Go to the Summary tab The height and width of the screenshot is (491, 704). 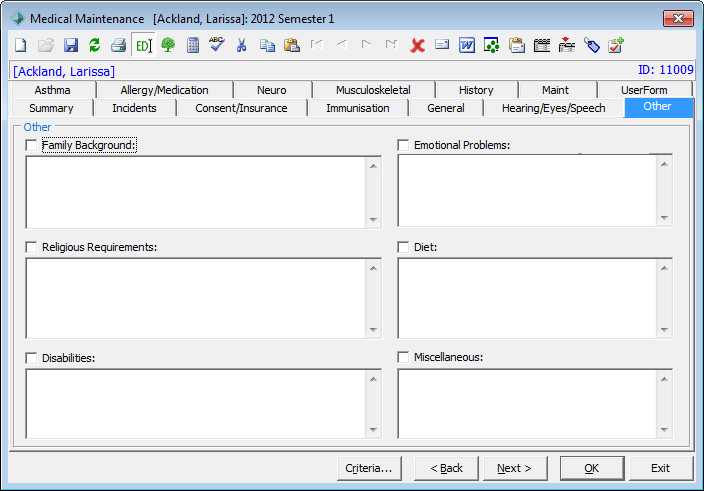[x=51, y=108]
